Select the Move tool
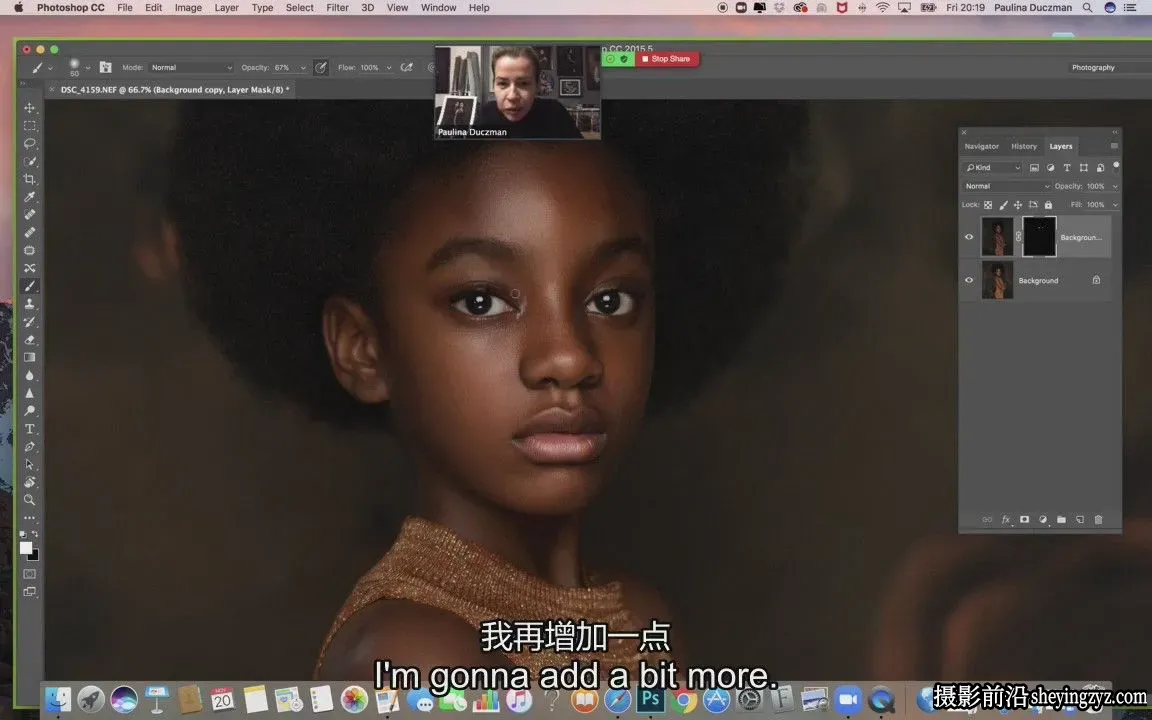1152x720 pixels. coord(29,108)
